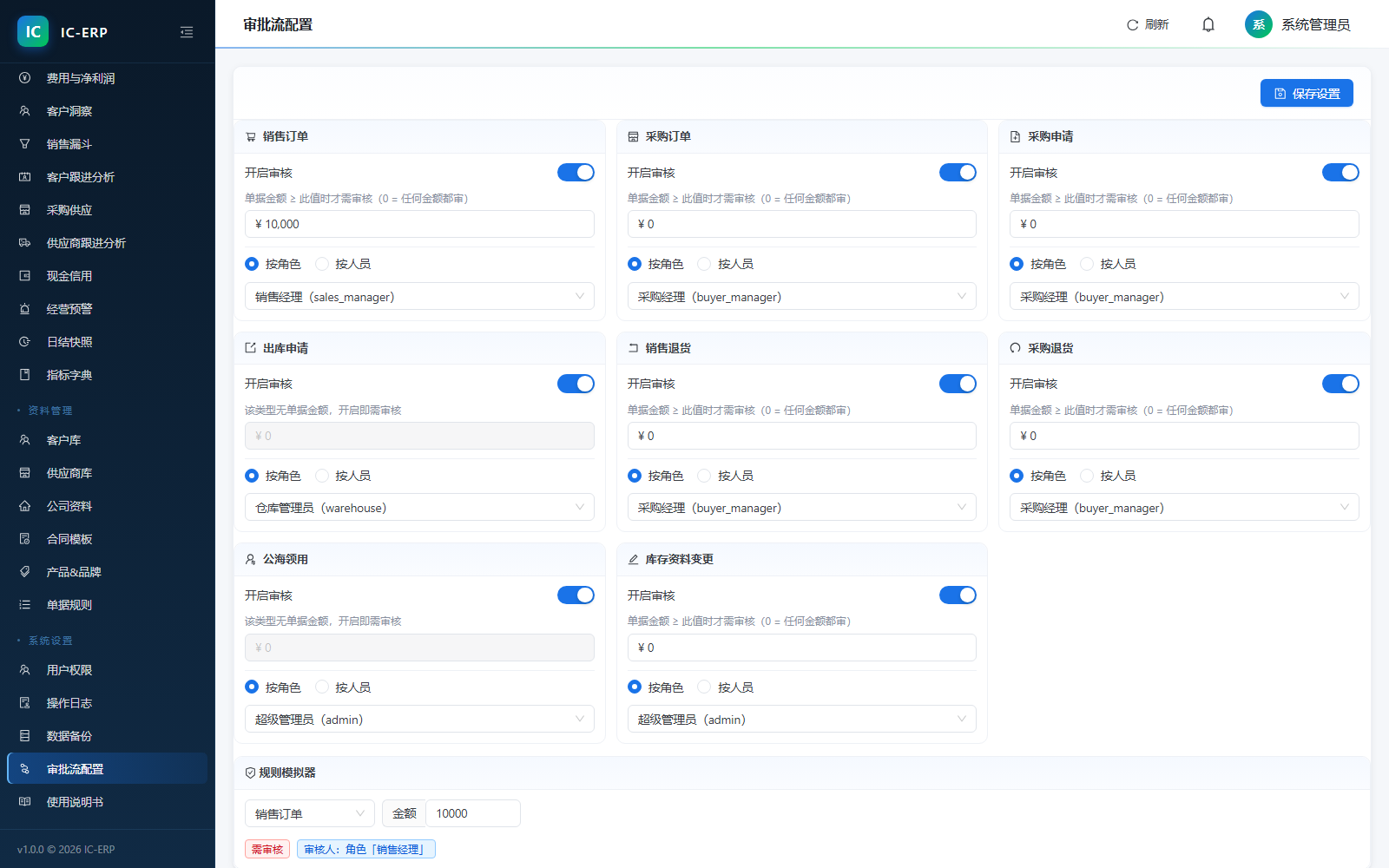Open 采购申请 card's 采购经理 role dropdown
Screen dimensions: 1389x868
click(1184, 297)
